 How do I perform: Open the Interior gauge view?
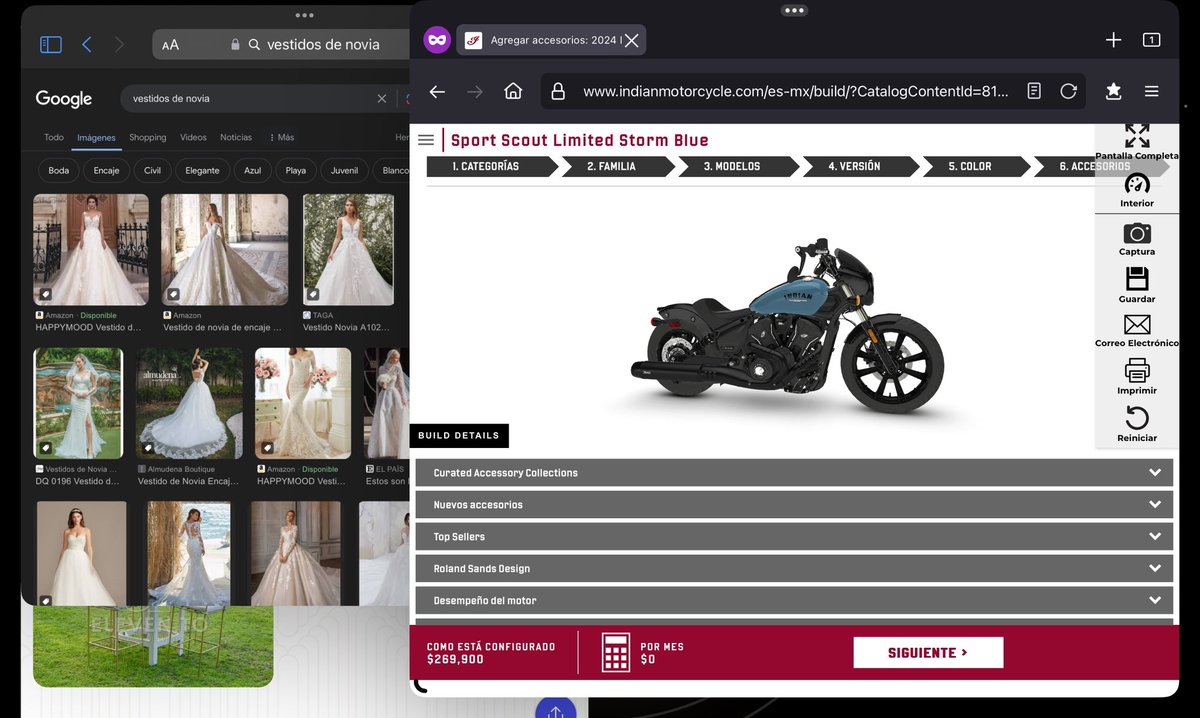(1137, 191)
